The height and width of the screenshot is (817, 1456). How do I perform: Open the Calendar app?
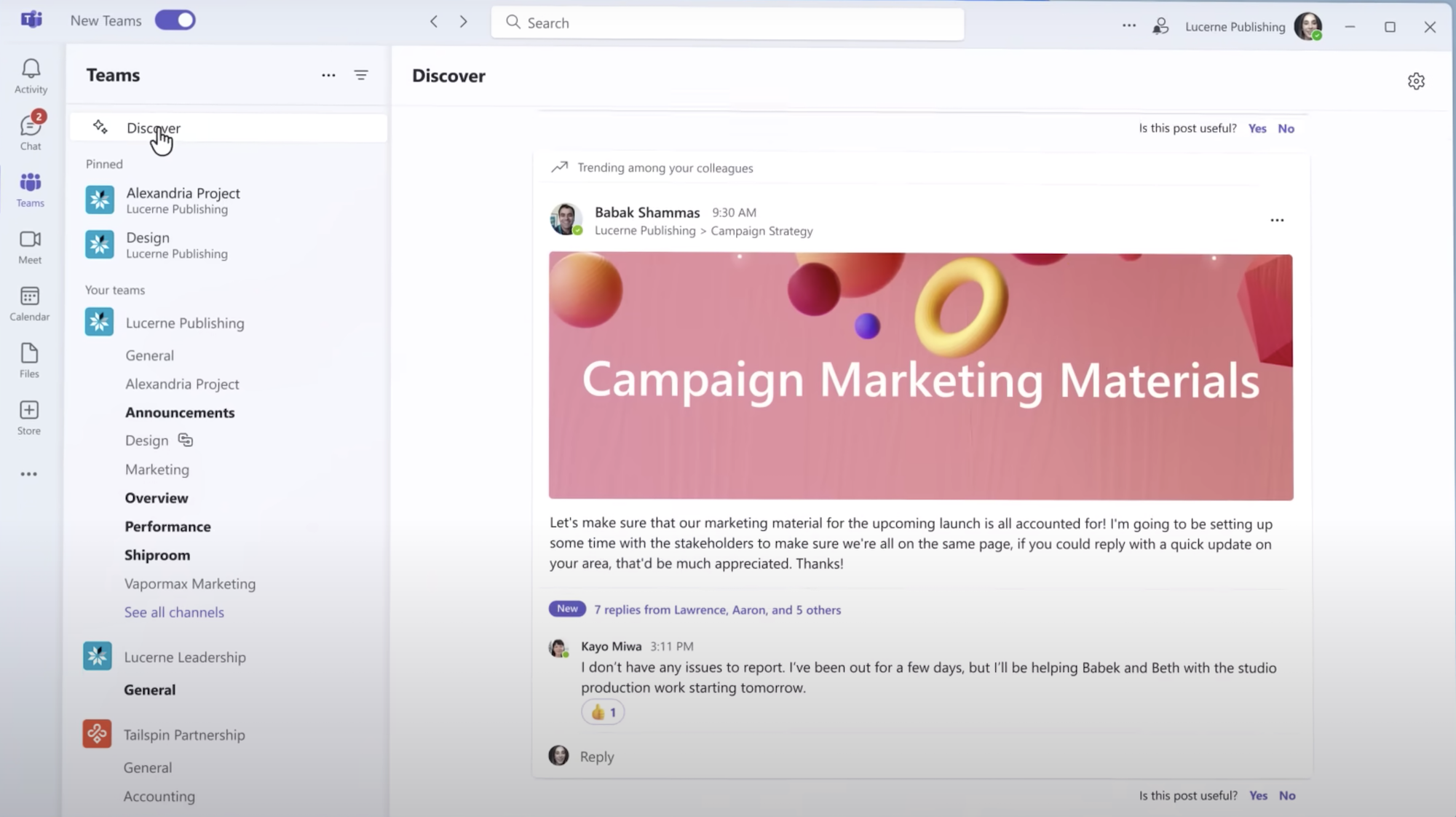pyautogui.click(x=30, y=304)
